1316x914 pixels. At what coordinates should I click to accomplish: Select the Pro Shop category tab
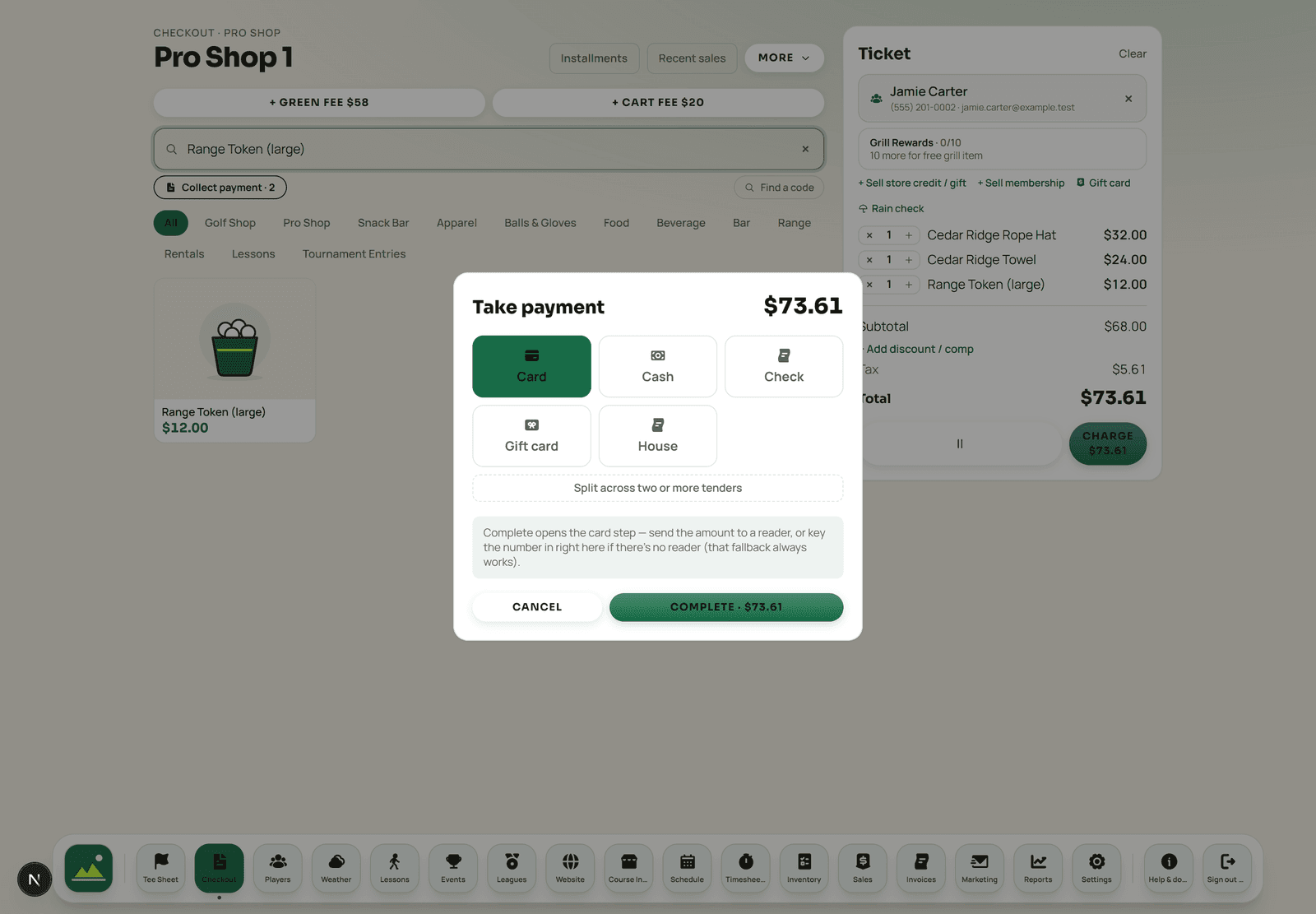(307, 223)
